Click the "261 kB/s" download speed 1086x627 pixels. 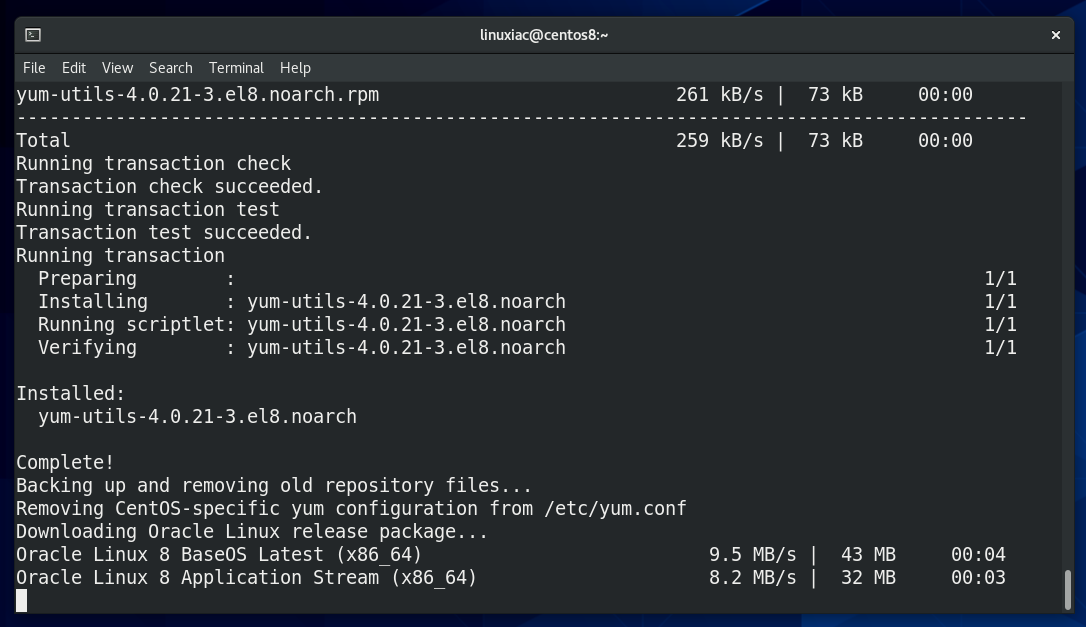tap(720, 95)
